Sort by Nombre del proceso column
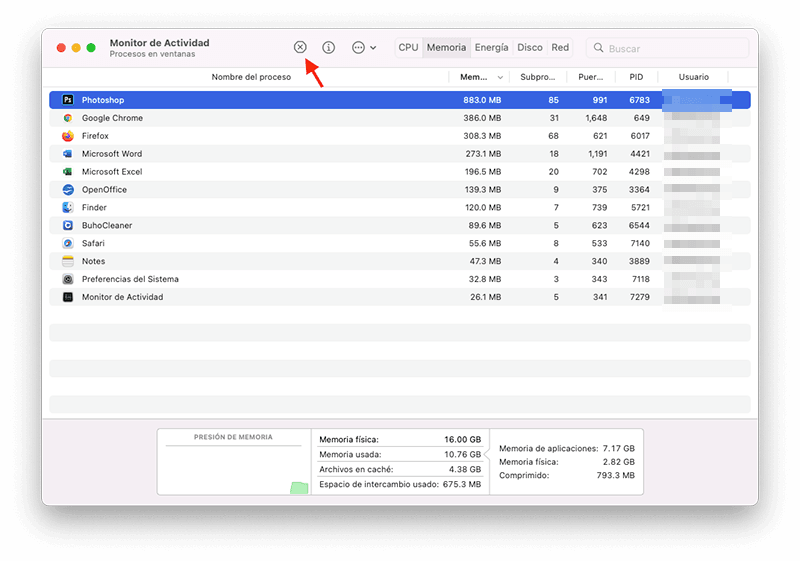800x561 pixels. (x=251, y=77)
